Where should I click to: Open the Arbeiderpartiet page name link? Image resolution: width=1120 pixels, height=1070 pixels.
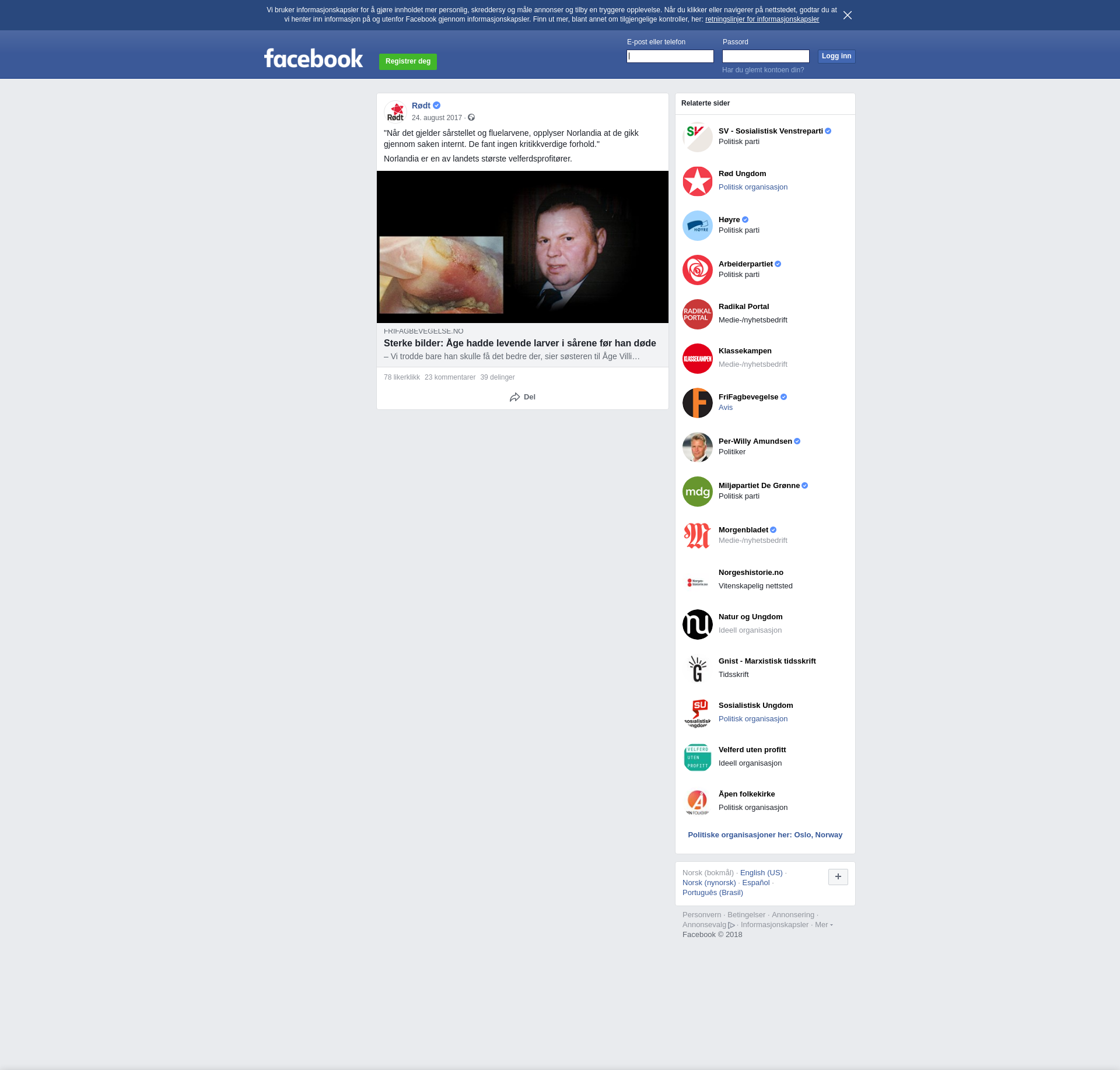pos(745,264)
